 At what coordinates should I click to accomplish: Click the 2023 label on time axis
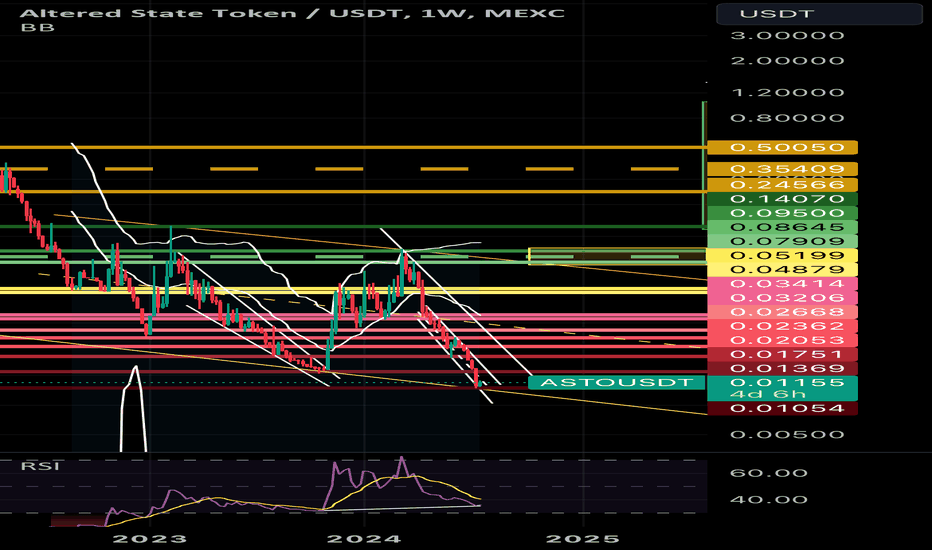pyautogui.click(x=150, y=539)
